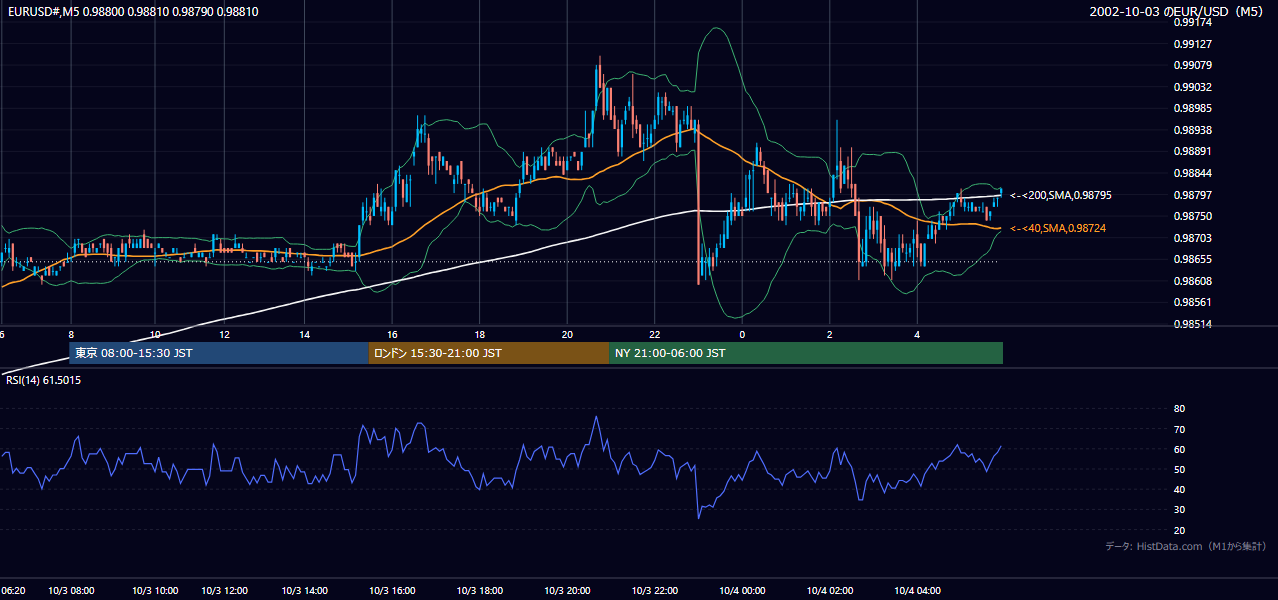Click RSI scale level 30

(x=1179, y=510)
